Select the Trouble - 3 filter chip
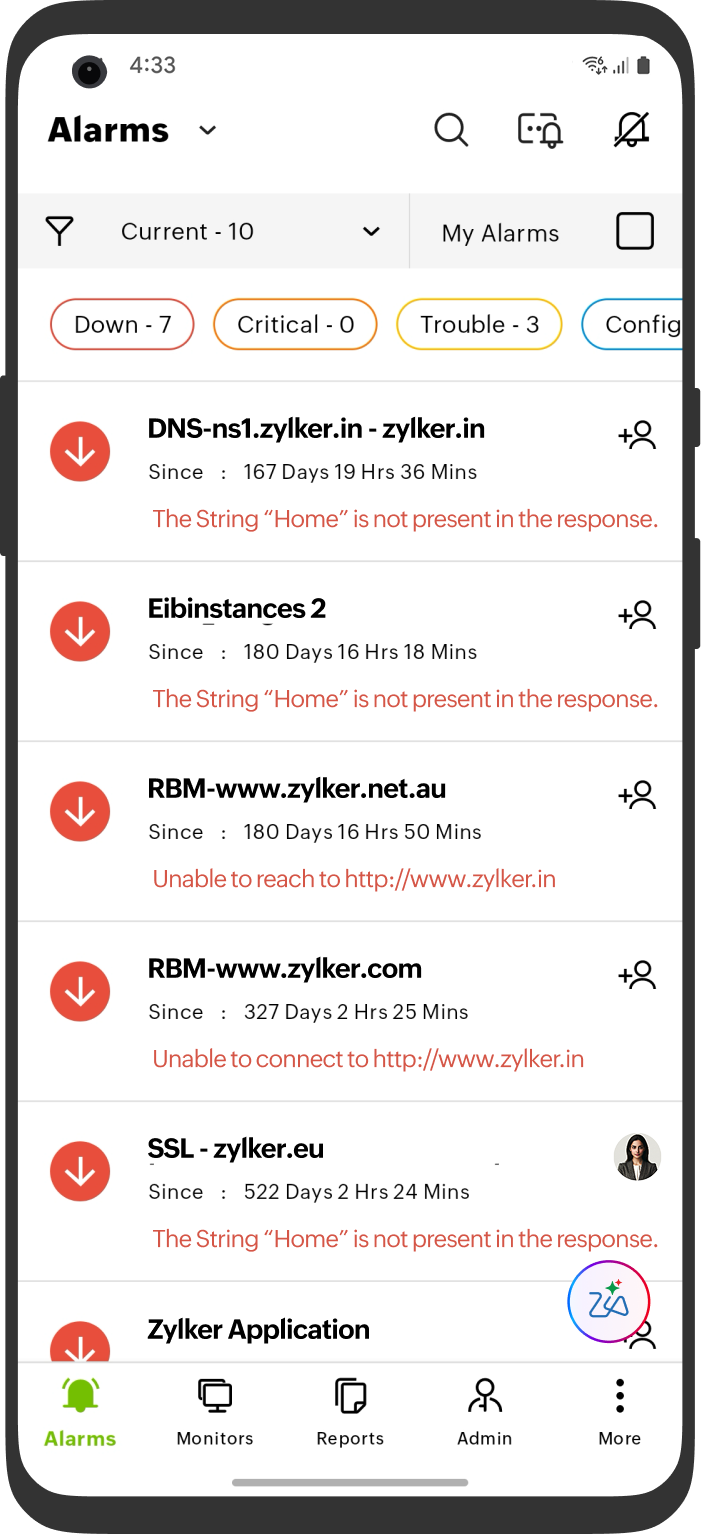 tap(479, 325)
